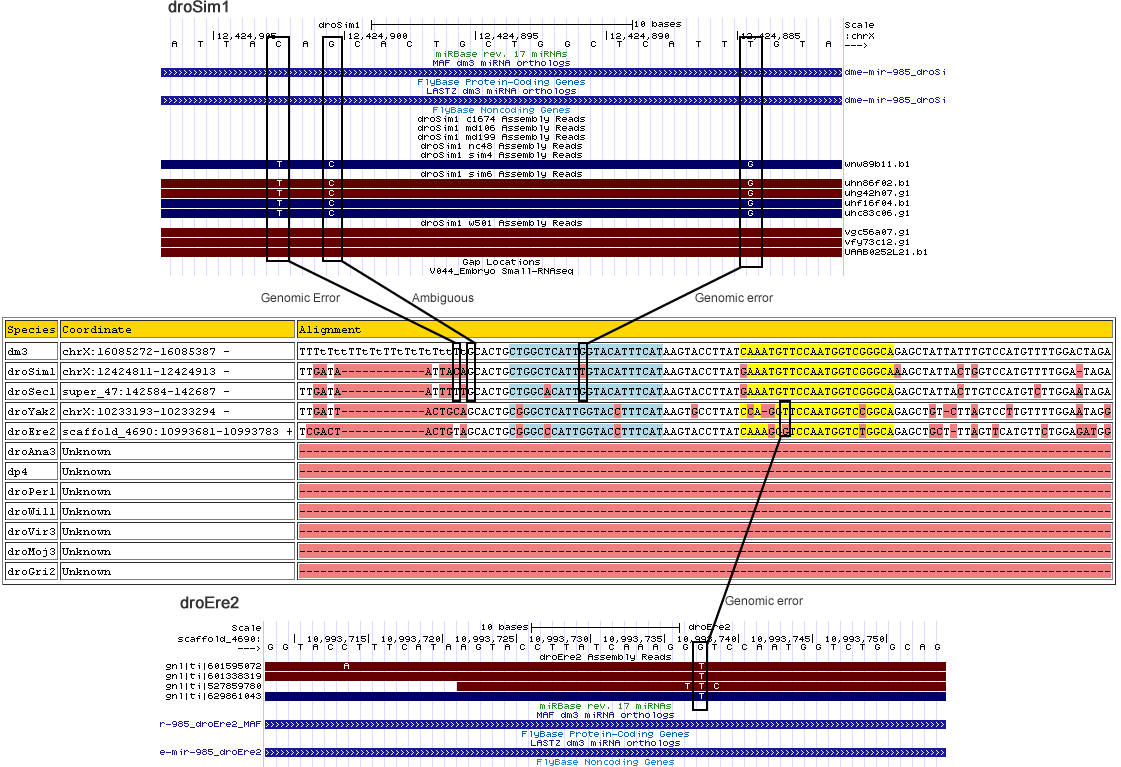Click the dm3 species row cell

(x=31, y=352)
